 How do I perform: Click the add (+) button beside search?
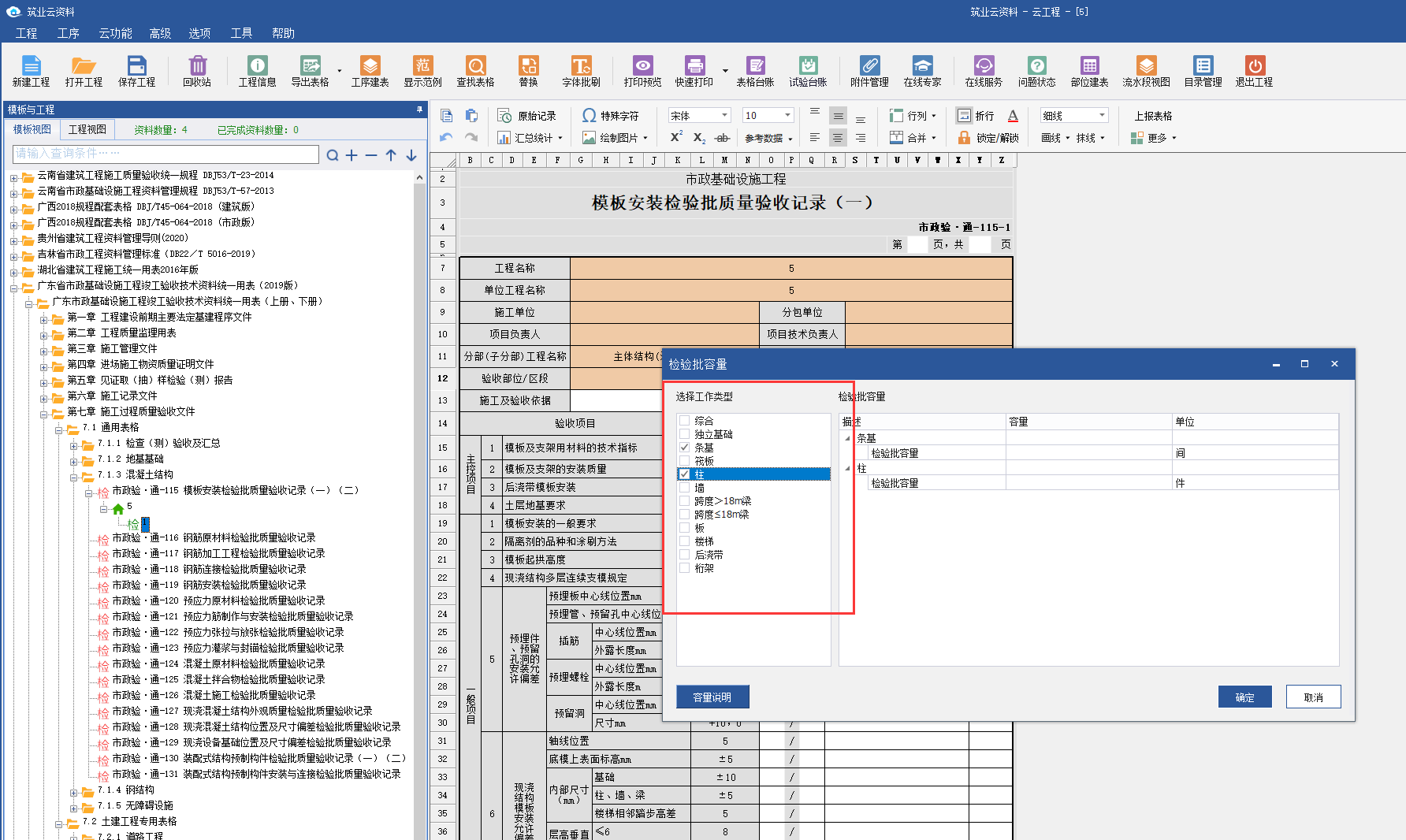tap(351, 155)
